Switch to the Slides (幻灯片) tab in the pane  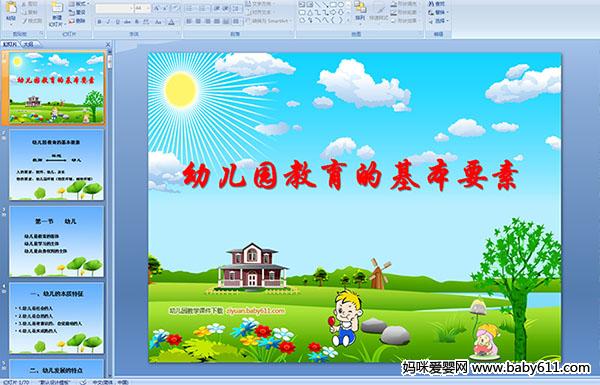tap(10, 44)
